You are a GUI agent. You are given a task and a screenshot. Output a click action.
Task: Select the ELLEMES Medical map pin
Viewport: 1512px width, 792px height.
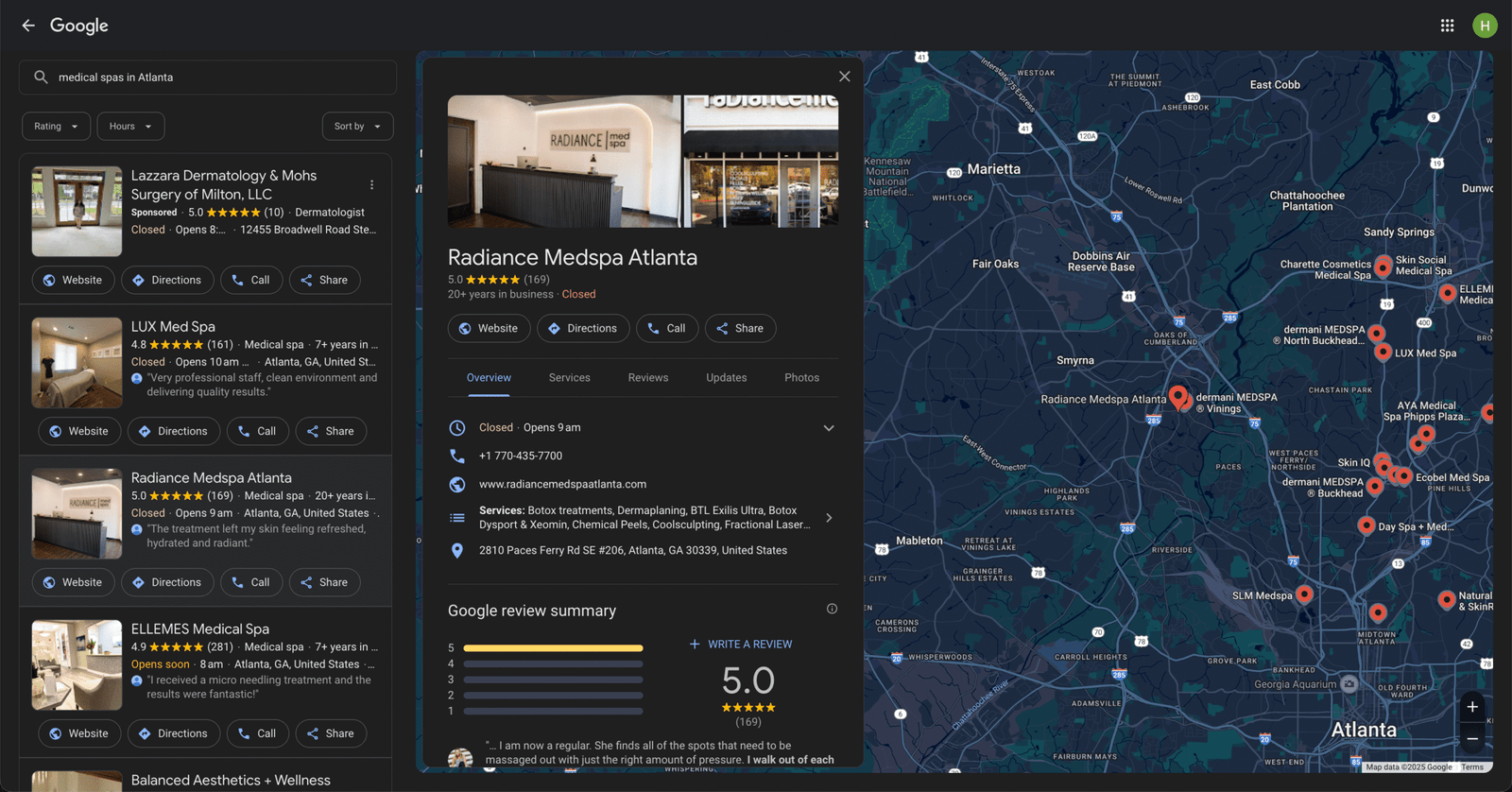(x=1448, y=293)
